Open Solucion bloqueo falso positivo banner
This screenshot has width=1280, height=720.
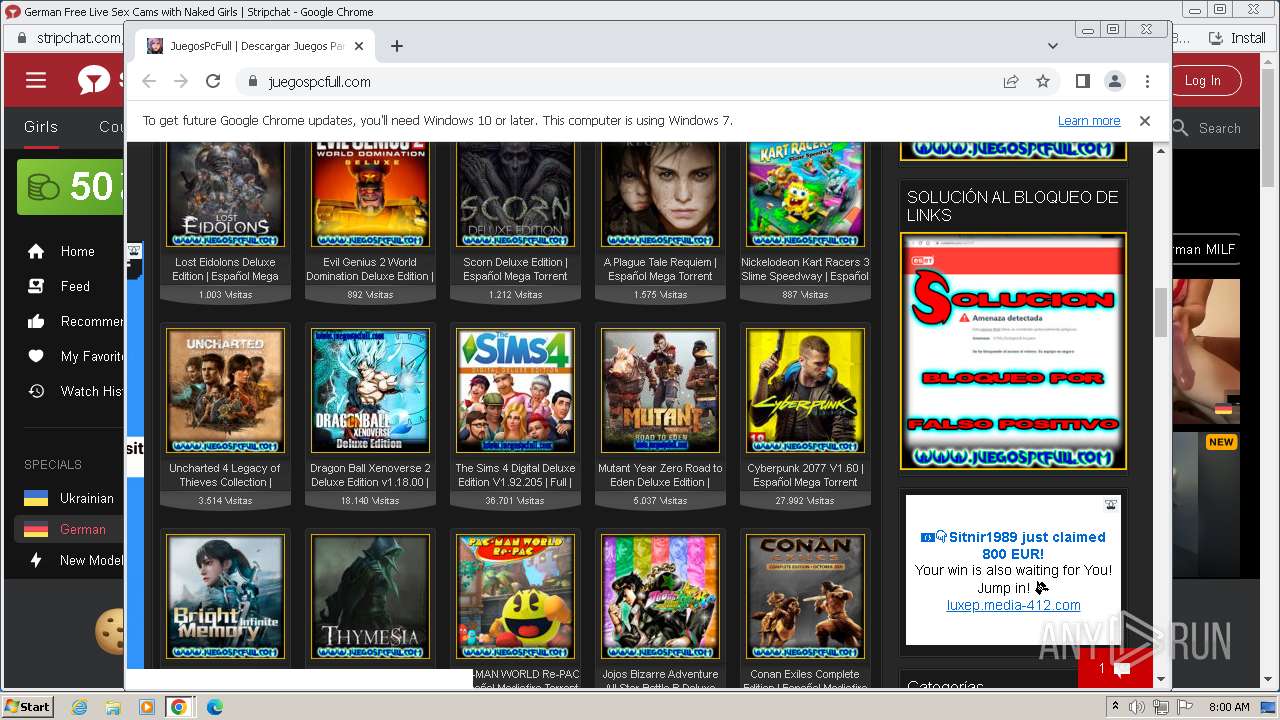(x=1013, y=351)
